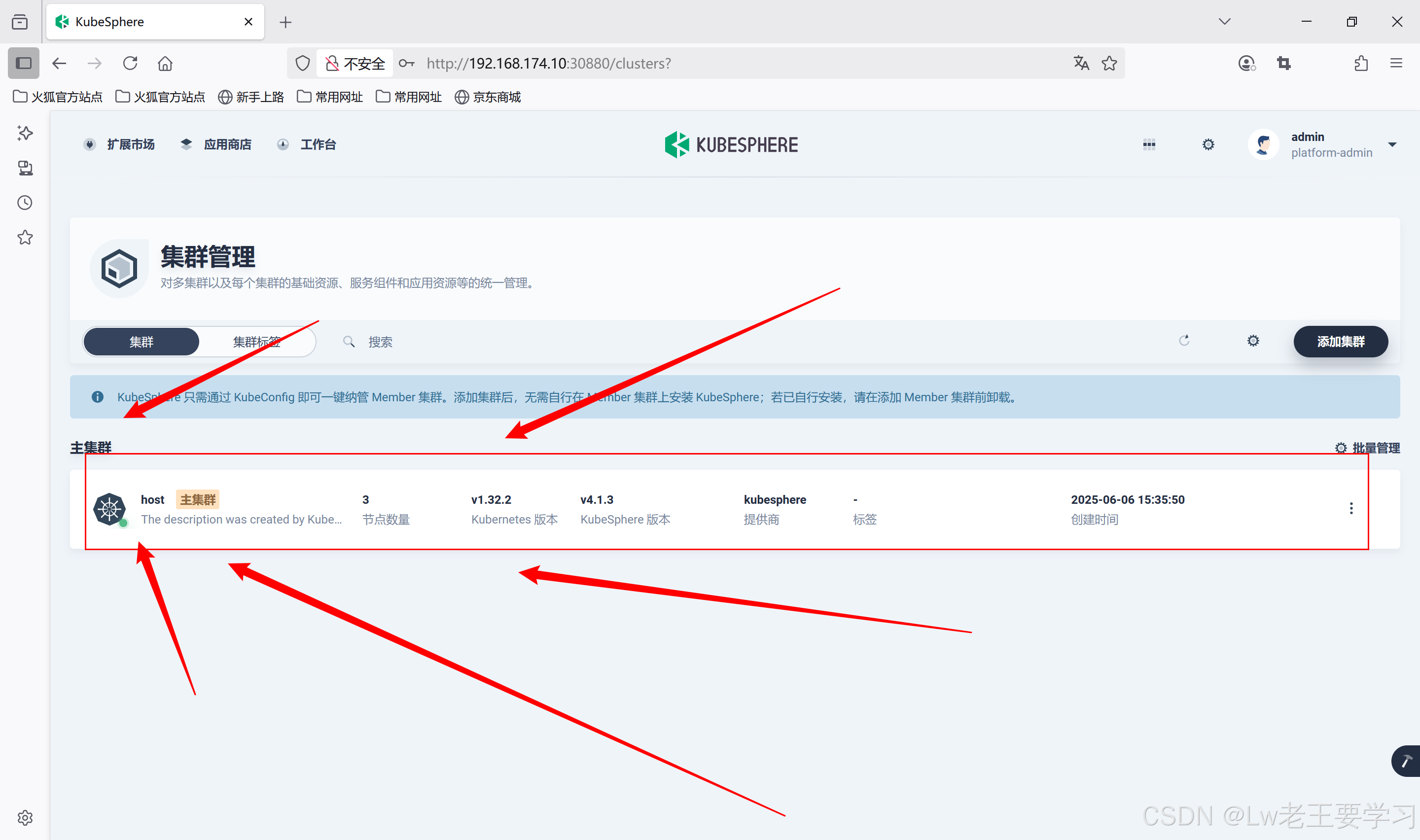Click the v4.1.3 KubeSphere version
This screenshot has width=1420, height=840.
coord(597,500)
